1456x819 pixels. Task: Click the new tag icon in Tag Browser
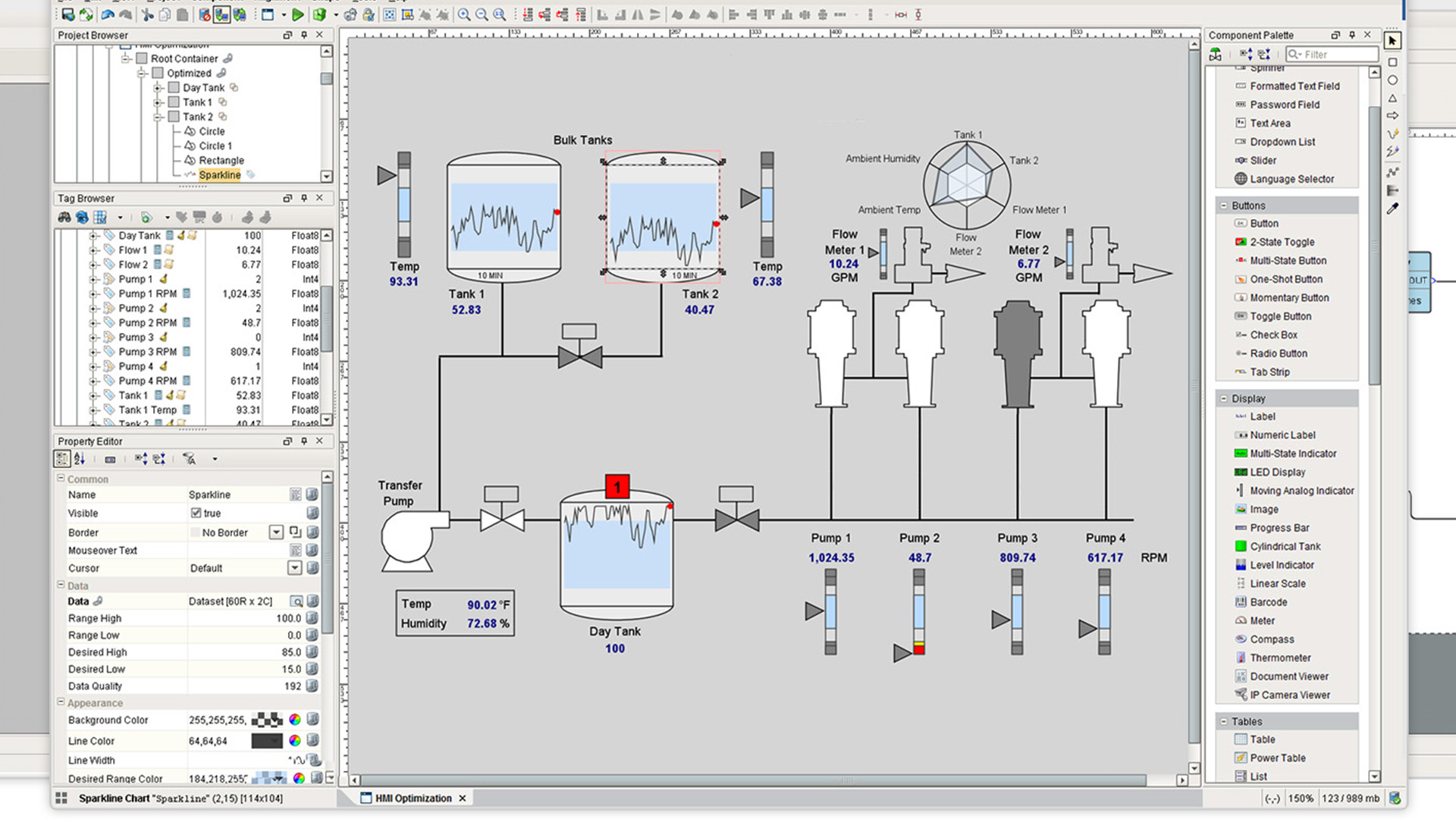(x=148, y=218)
